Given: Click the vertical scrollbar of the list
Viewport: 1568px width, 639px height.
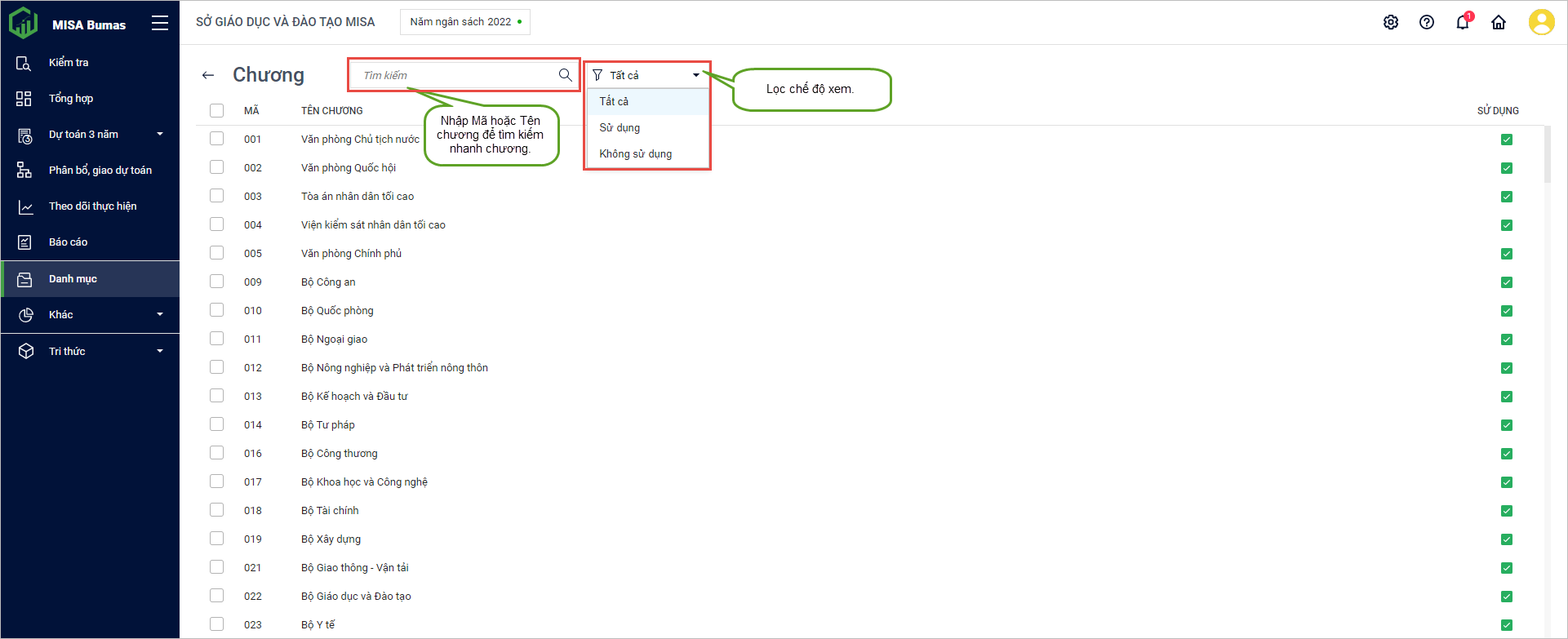Looking at the screenshot, I should point(1548,155).
